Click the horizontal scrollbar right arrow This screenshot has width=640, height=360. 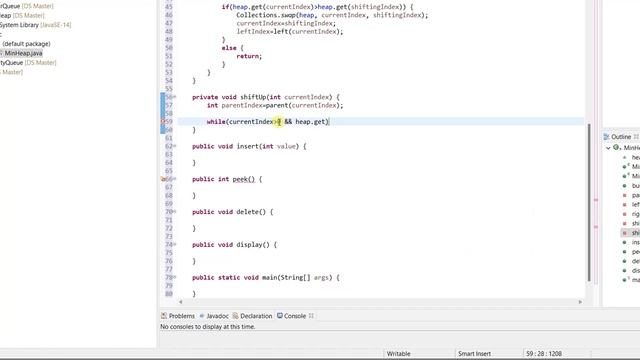coord(580,302)
